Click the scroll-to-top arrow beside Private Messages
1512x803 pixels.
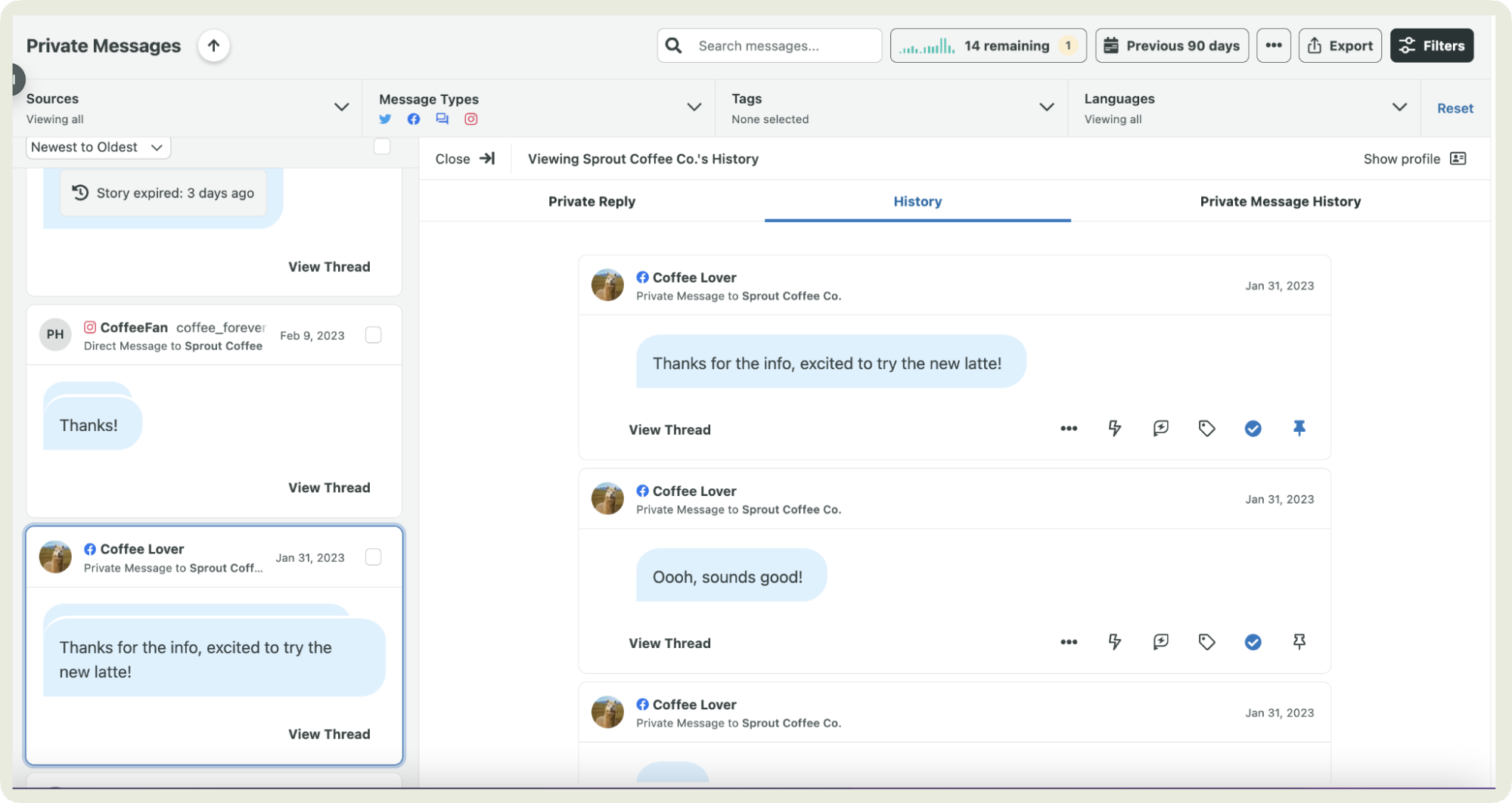(214, 46)
